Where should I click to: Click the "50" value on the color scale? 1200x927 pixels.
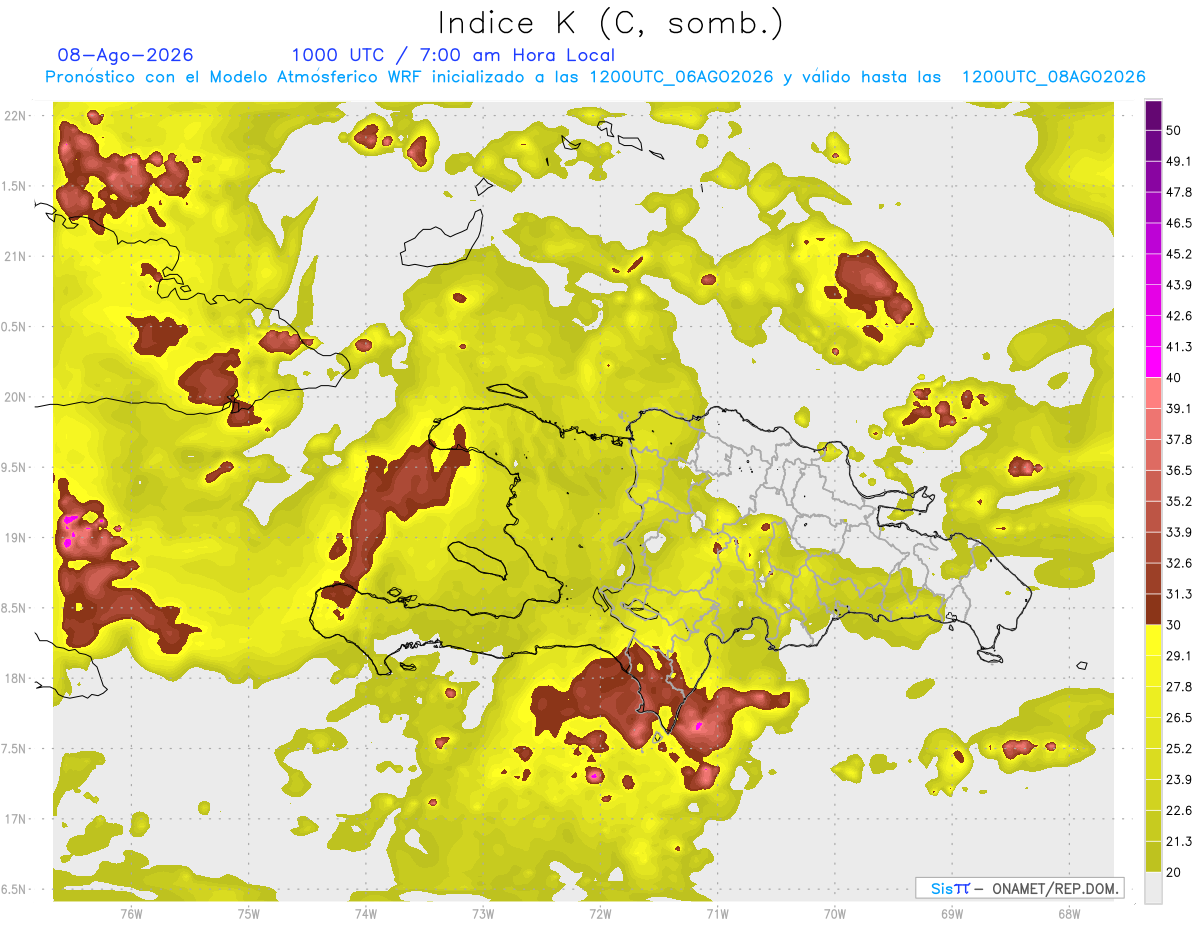[x=1174, y=129]
